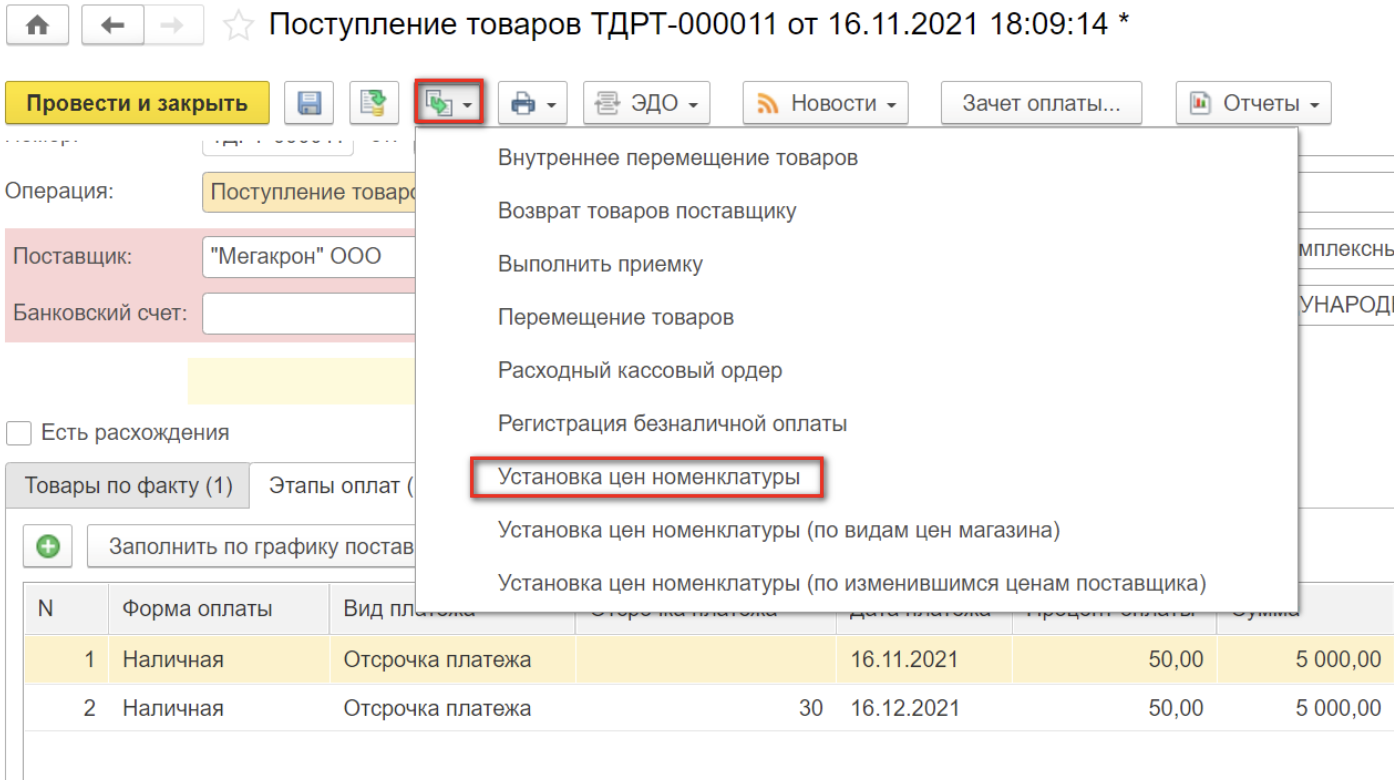Open the Новости dropdown
Screen dimensions: 1394x780
tap(825, 103)
